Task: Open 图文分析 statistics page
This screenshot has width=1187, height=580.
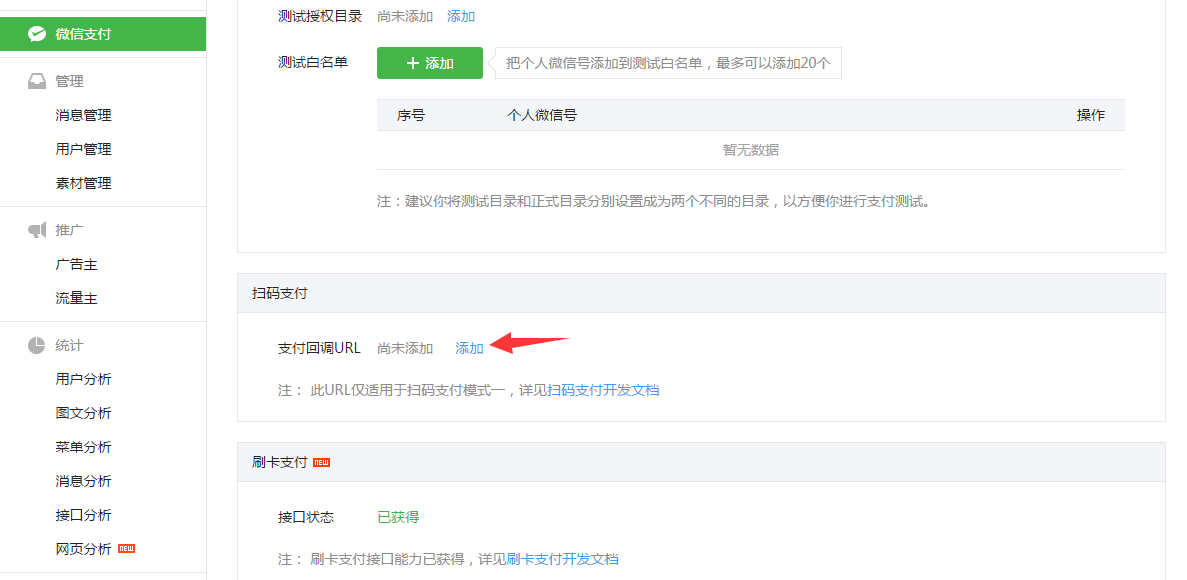Action: click(83, 413)
